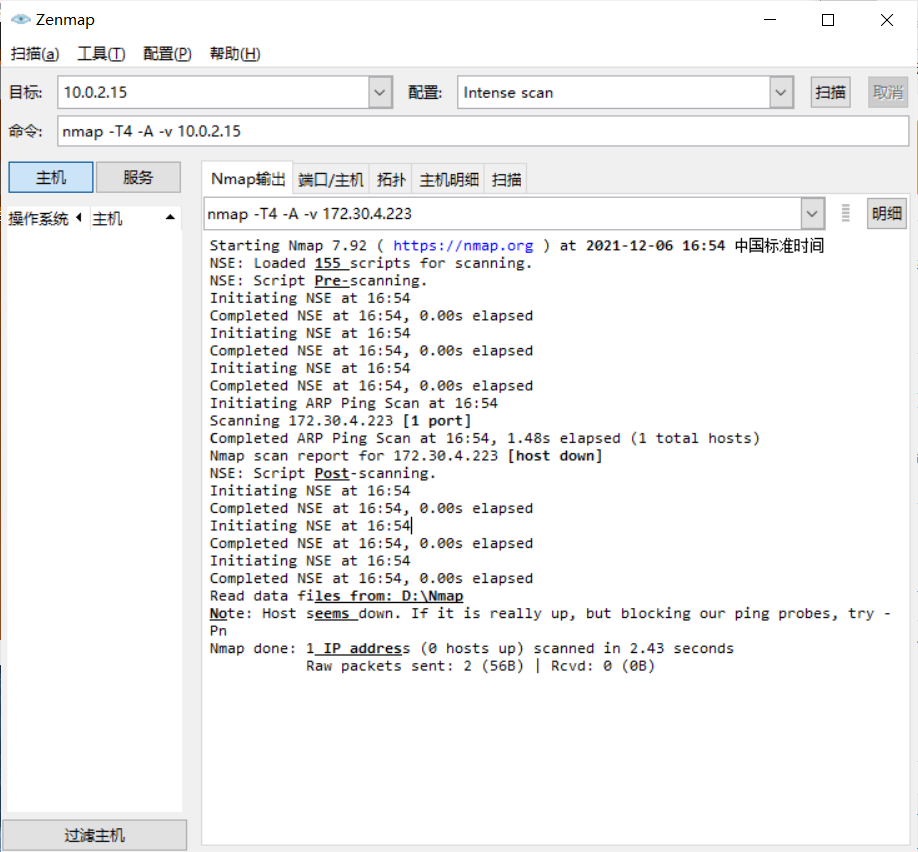Screen dimensions: 918x852
Task: Click the collapse arrow next to 操作系统
Action: click(79, 218)
